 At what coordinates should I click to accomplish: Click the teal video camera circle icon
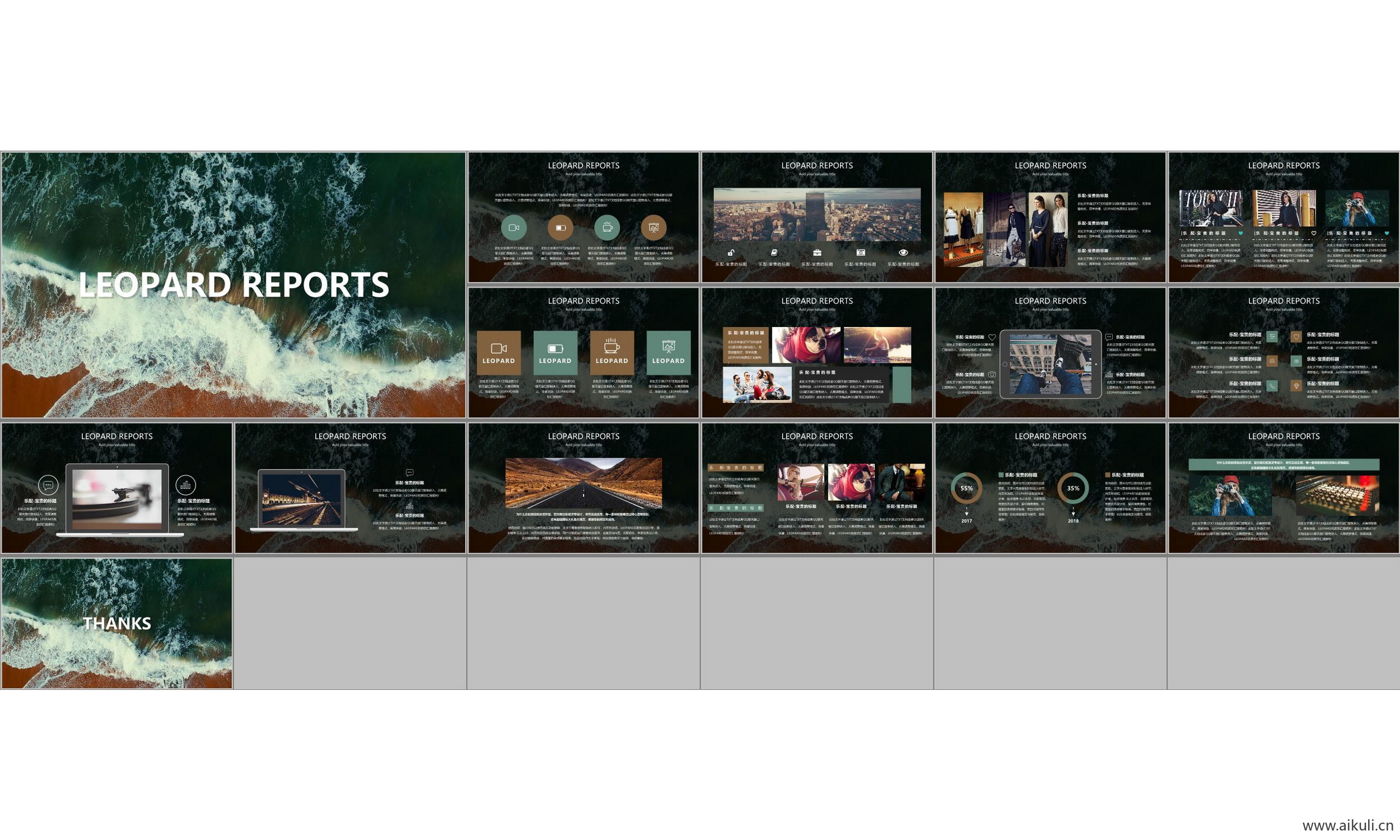(x=514, y=227)
